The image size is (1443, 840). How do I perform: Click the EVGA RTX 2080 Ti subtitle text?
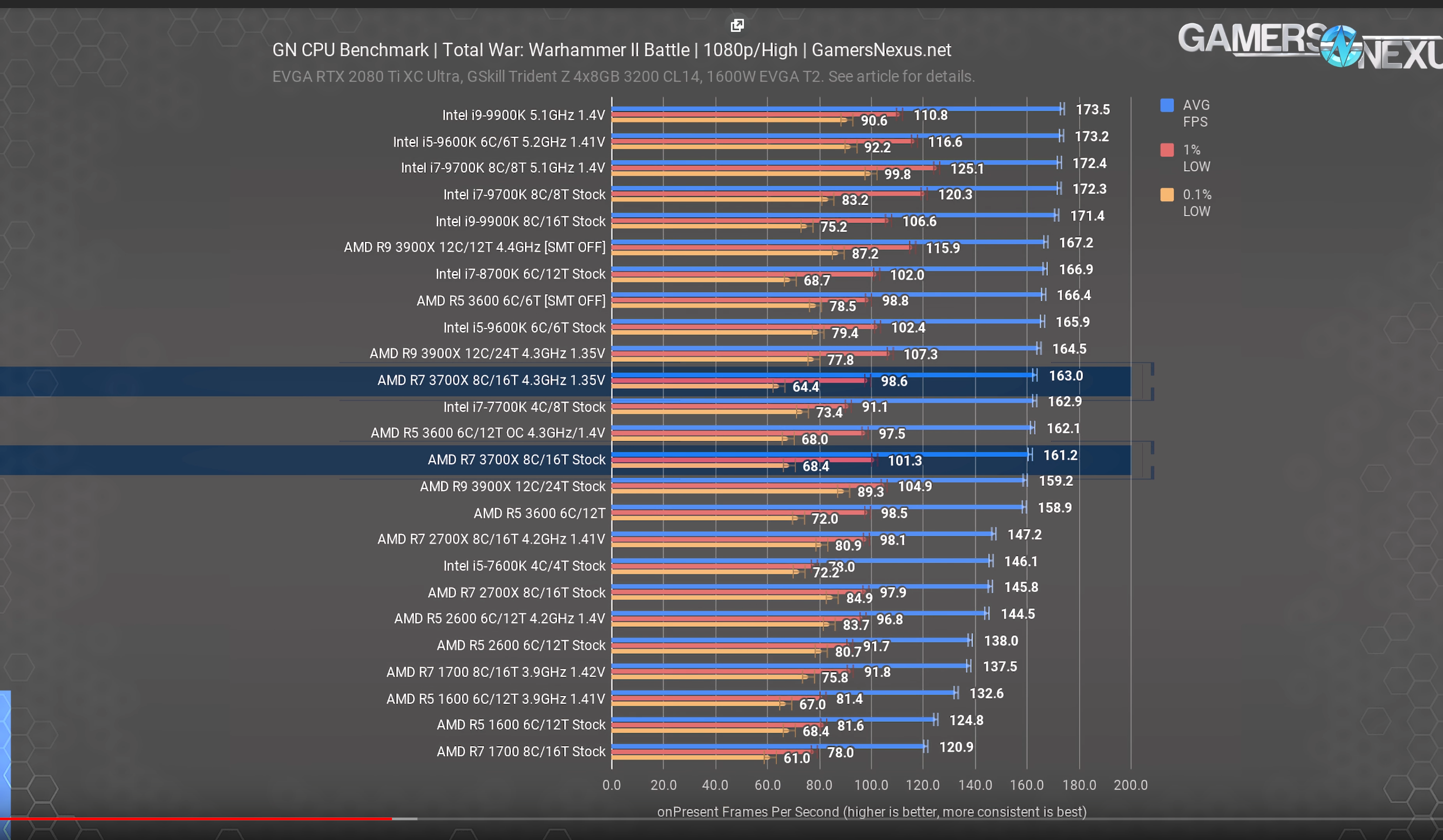pos(623,77)
